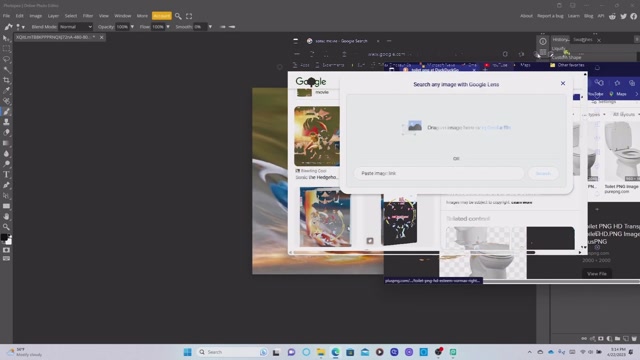
Task: Select the Eyedropper tool
Action: (x=6, y=91)
